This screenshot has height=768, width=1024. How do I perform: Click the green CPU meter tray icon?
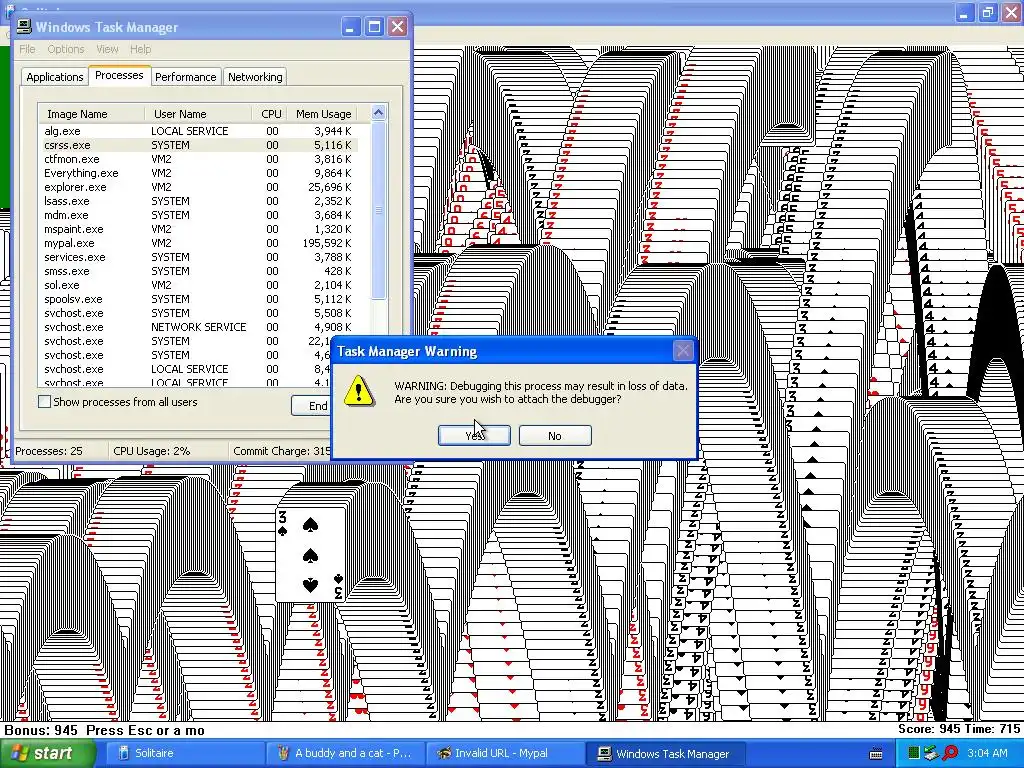click(914, 753)
